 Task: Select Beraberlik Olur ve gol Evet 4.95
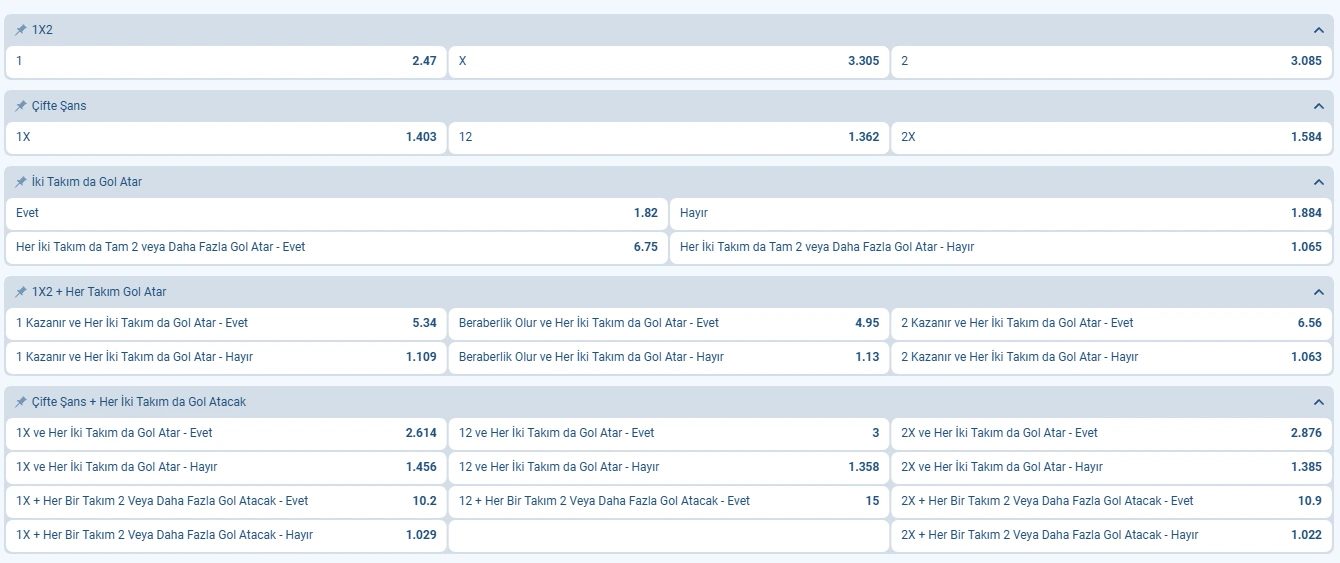pyautogui.click(x=668, y=323)
